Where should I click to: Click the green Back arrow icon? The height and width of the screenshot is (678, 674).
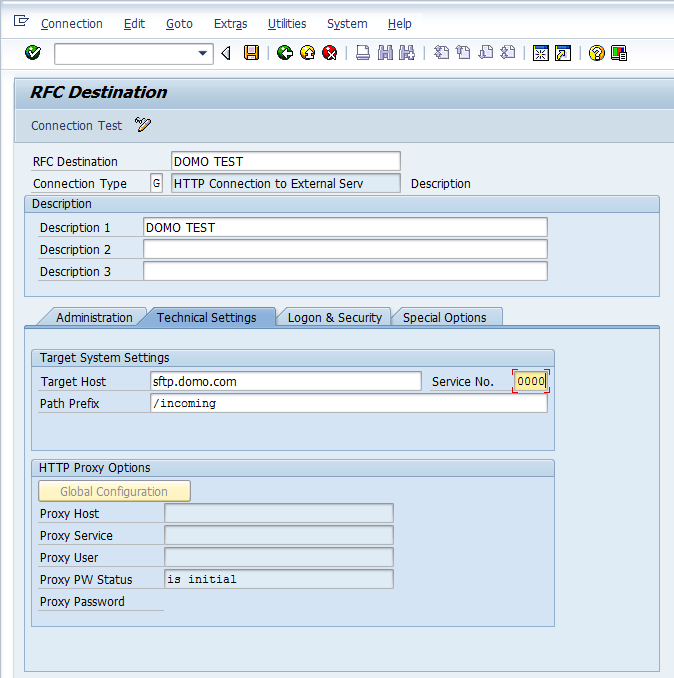coord(285,53)
